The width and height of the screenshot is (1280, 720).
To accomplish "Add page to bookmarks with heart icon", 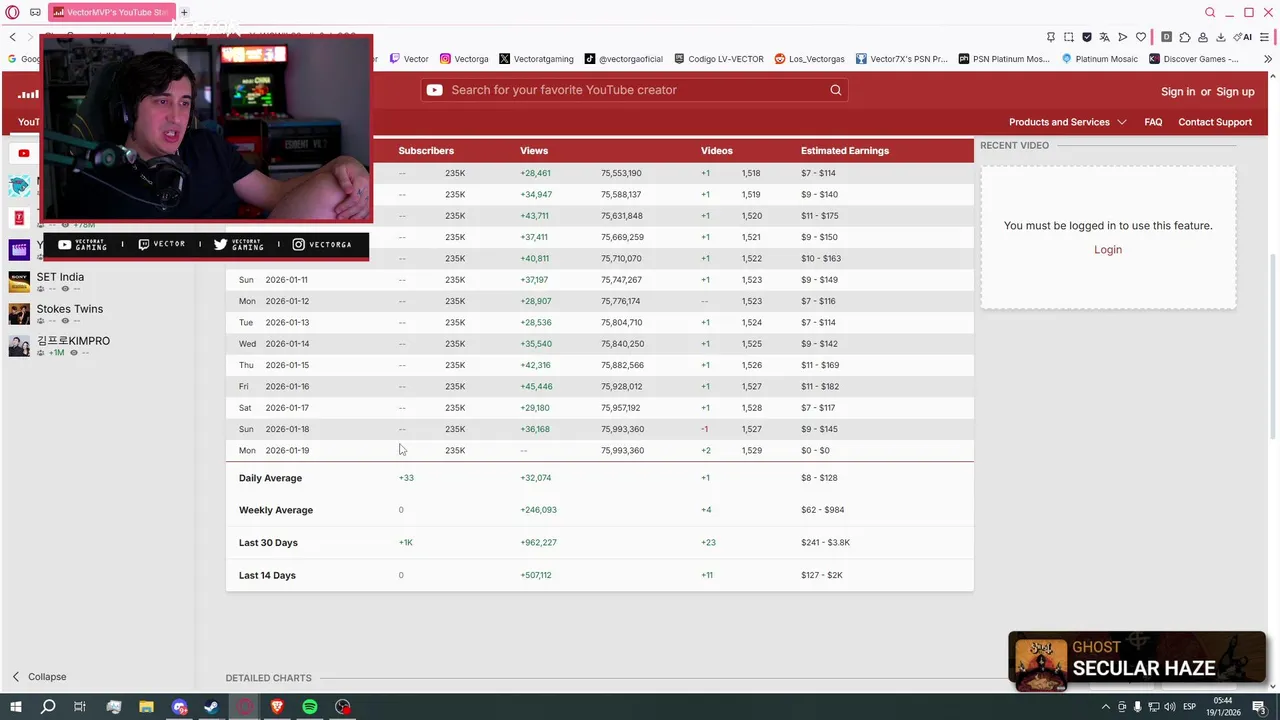I will (x=1141, y=37).
